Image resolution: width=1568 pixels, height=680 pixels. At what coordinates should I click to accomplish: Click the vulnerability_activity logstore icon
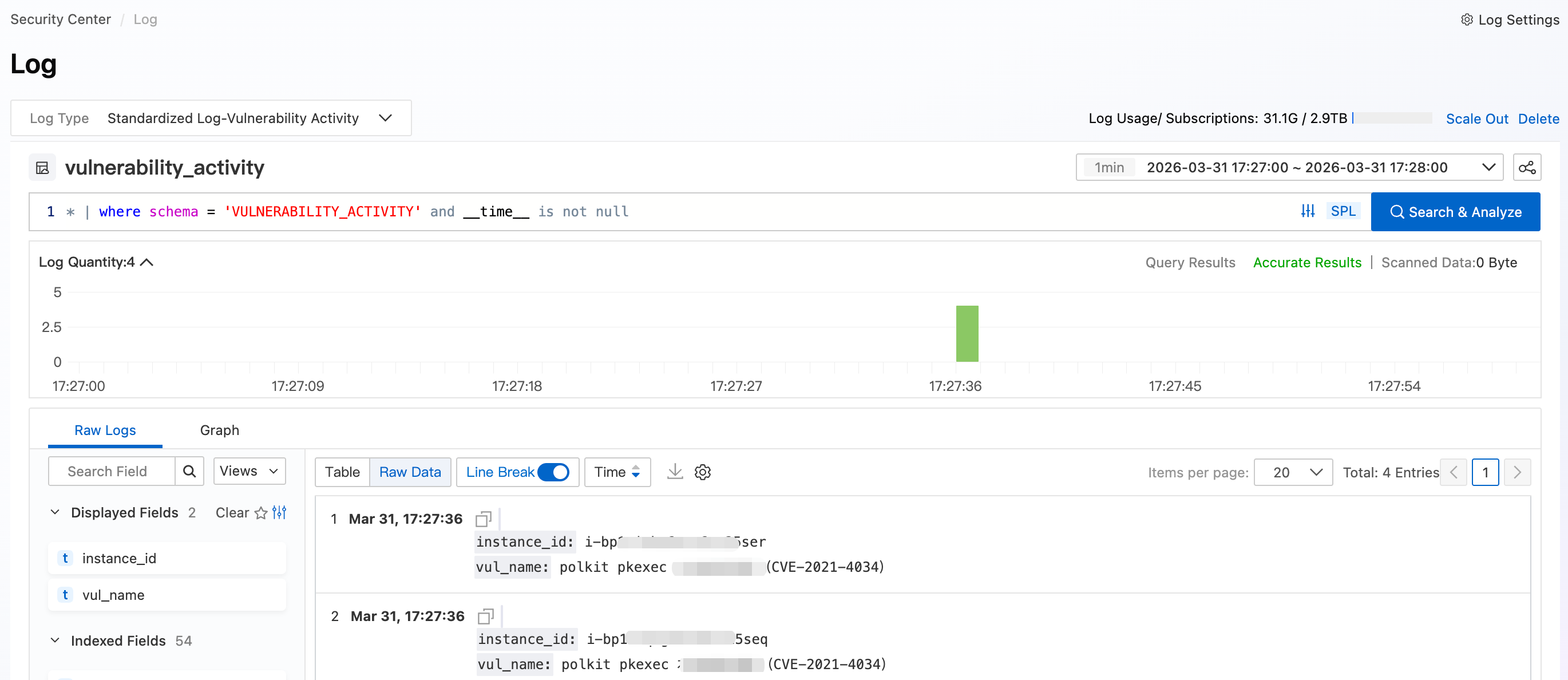(42, 167)
